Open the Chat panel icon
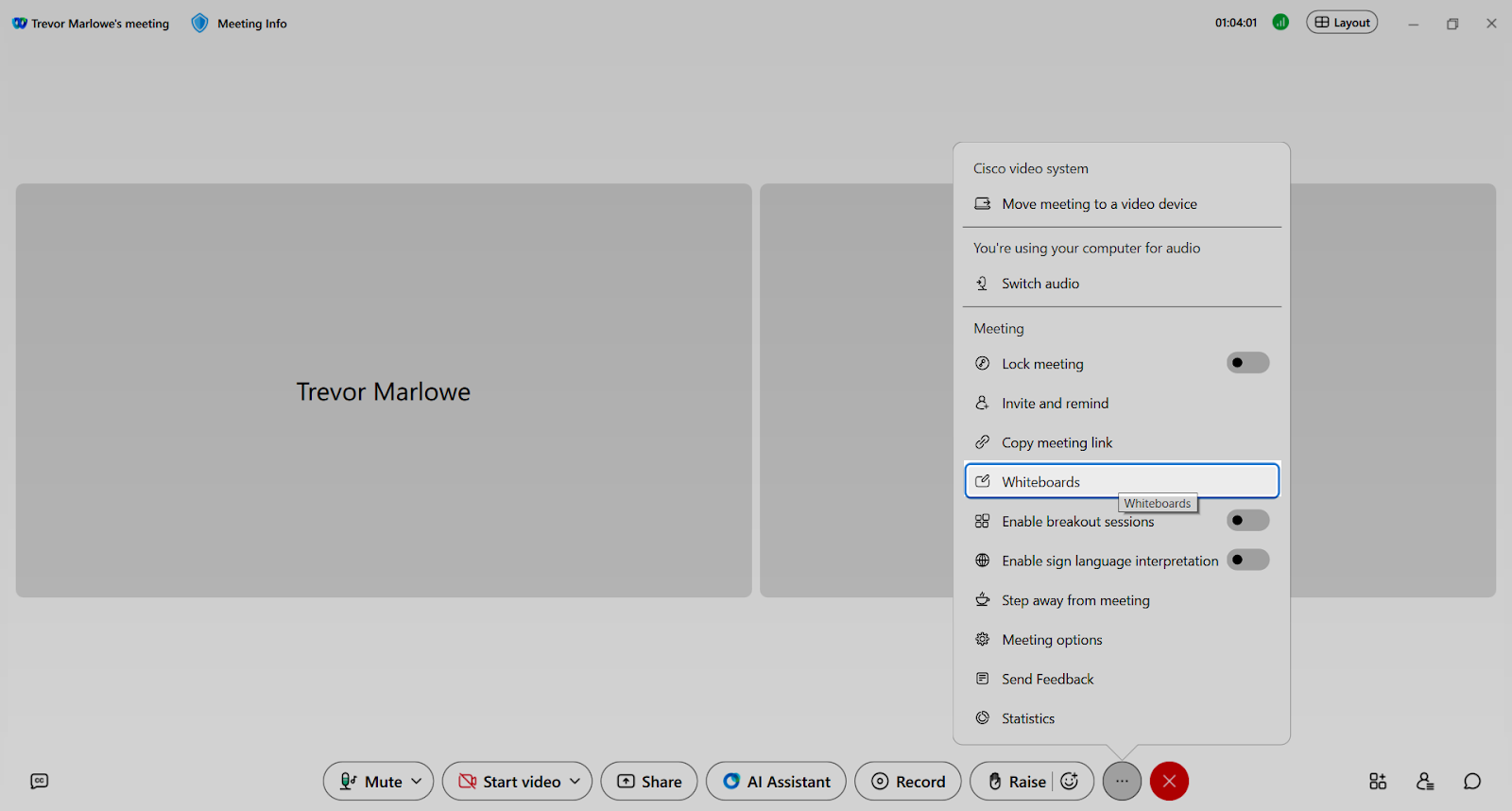This screenshot has width=1512, height=811. (x=1472, y=781)
